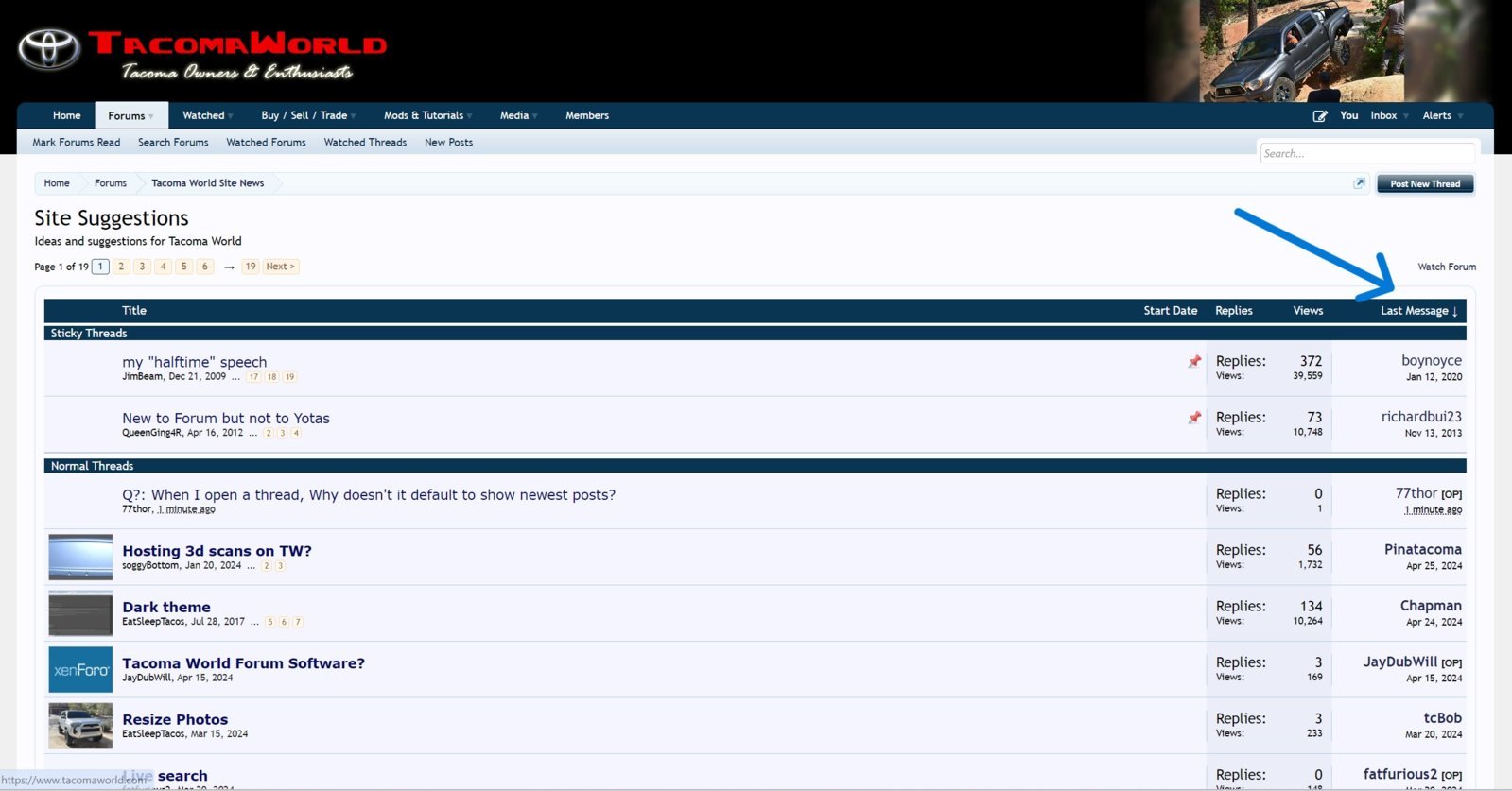This screenshot has width=1512, height=791.
Task: Open Hosting 3d scans on TW? thread
Action: 217,551
